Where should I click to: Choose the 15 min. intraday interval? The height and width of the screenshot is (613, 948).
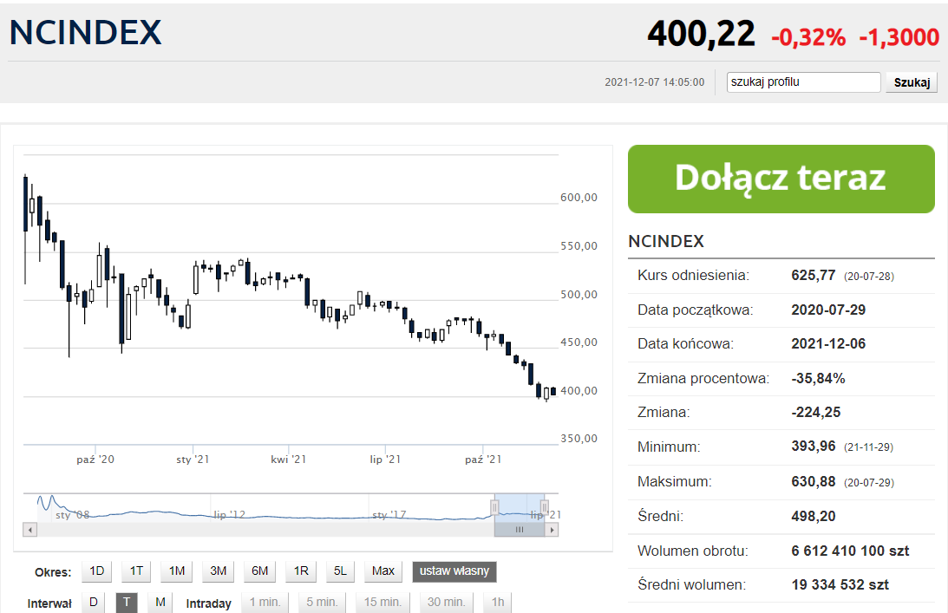(x=382, y=603)
